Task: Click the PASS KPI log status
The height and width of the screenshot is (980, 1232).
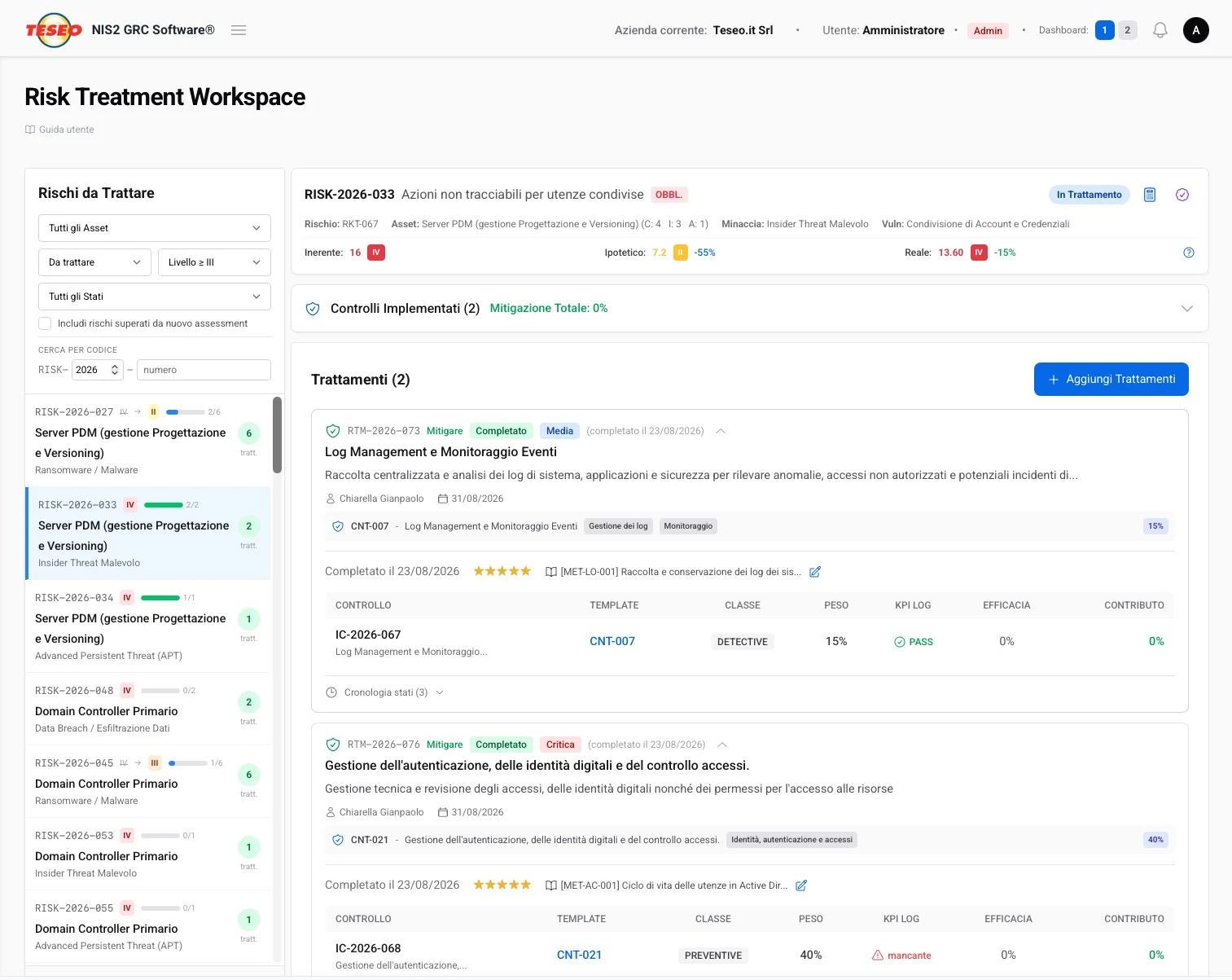Action: [x=913, y=642]
